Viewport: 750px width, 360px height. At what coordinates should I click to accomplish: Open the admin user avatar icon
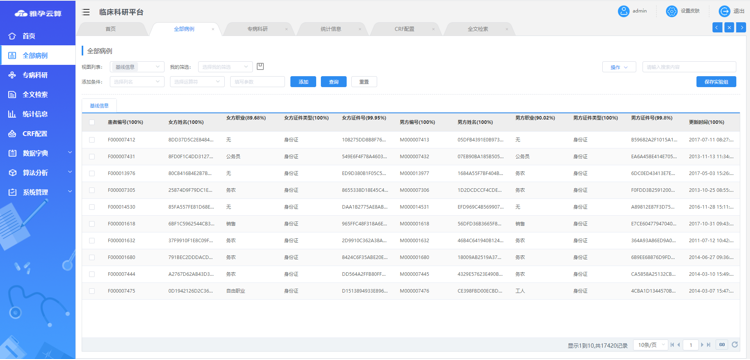tap(623, 11)
